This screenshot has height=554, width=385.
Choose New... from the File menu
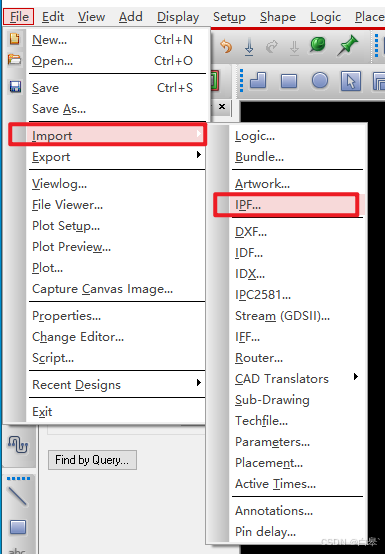click(x=117, y=40)
